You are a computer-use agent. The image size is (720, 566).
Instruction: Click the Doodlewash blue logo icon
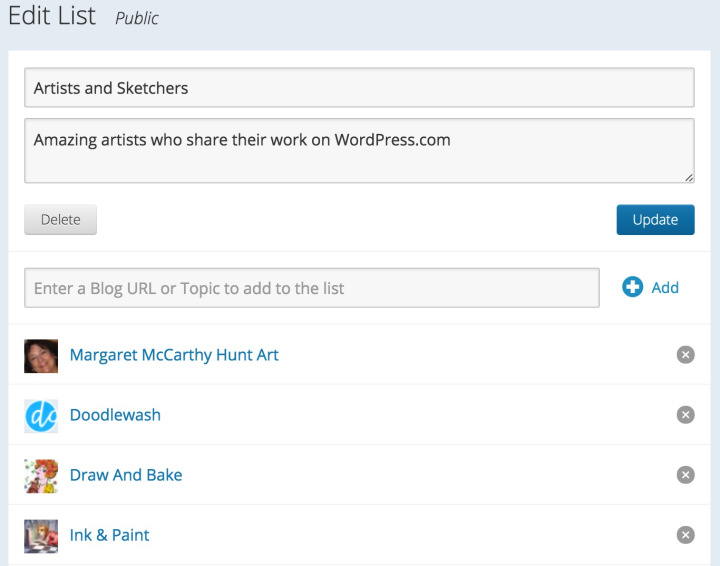(41, 416)
